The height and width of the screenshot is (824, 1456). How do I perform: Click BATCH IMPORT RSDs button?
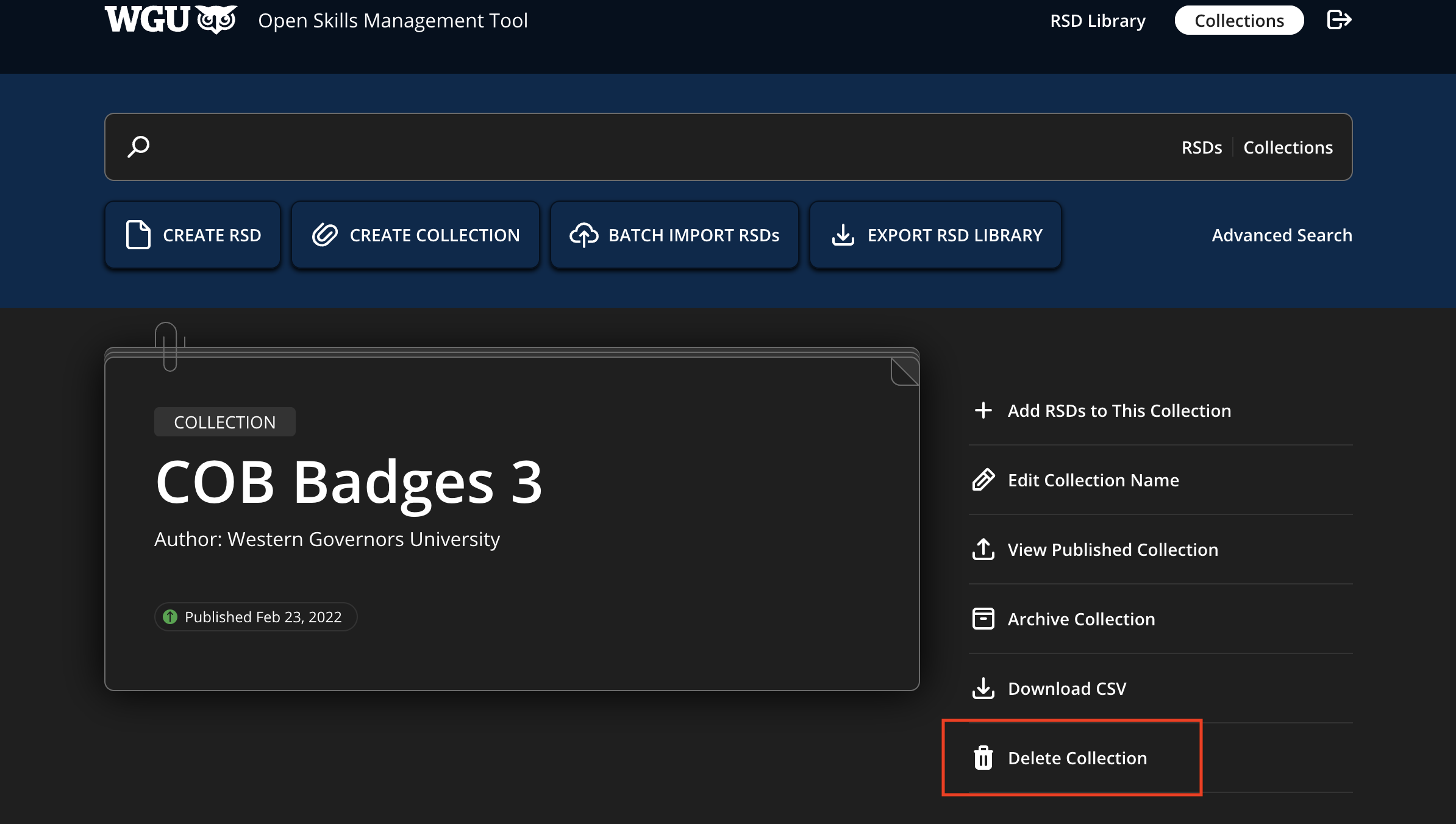[x=674, y=235]
